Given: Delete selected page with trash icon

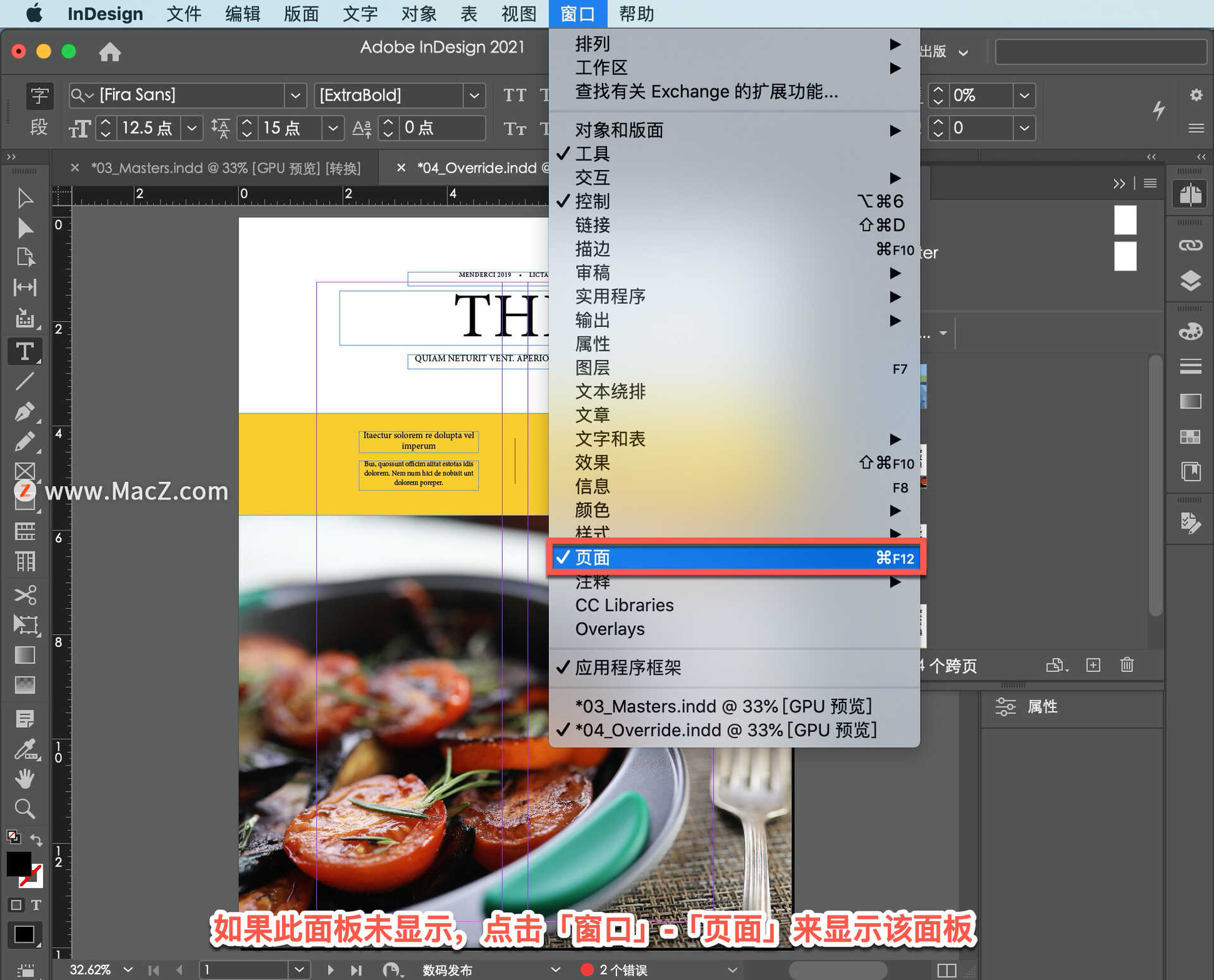Looking at the screenshot, I should coord(1127,665).
